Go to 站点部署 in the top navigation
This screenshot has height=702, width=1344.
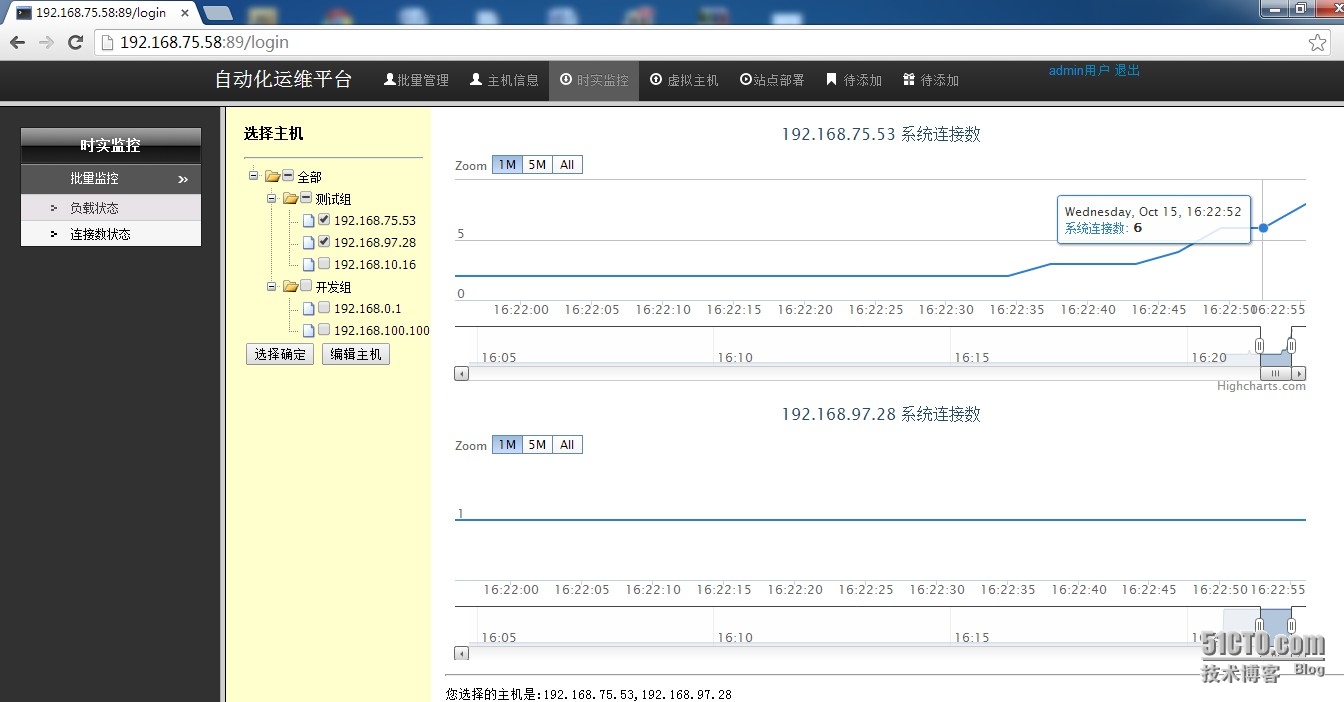(771, 80)
